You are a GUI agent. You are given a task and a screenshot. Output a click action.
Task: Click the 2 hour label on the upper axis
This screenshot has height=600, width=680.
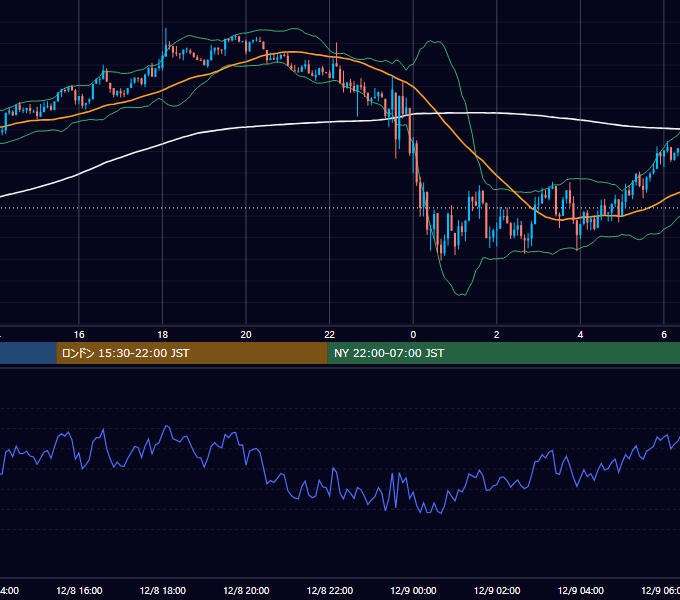[497, 335]
